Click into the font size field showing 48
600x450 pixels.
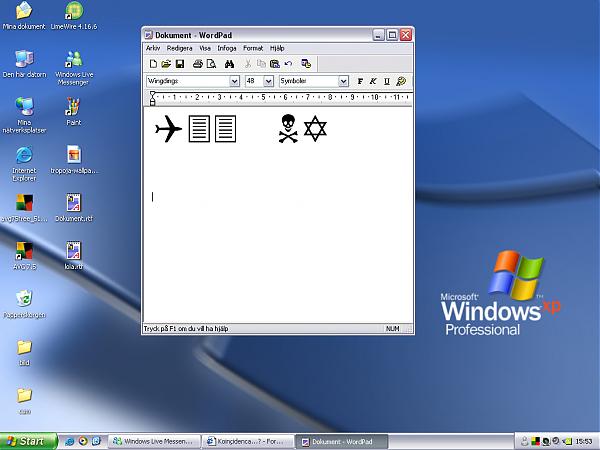point(254,81)
